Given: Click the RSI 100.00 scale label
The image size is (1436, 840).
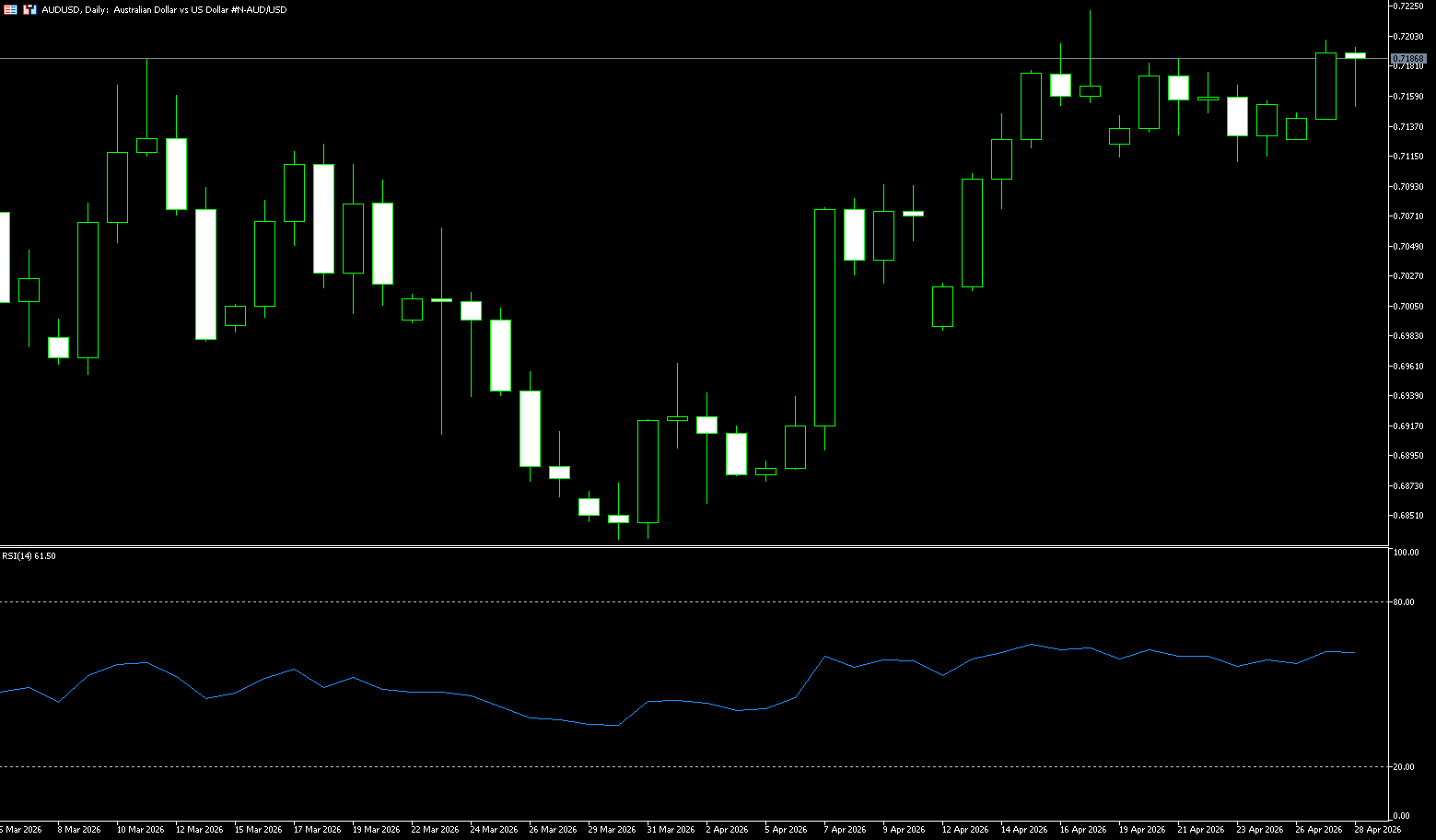Looking at the screenshot, I should point(1407,553).
